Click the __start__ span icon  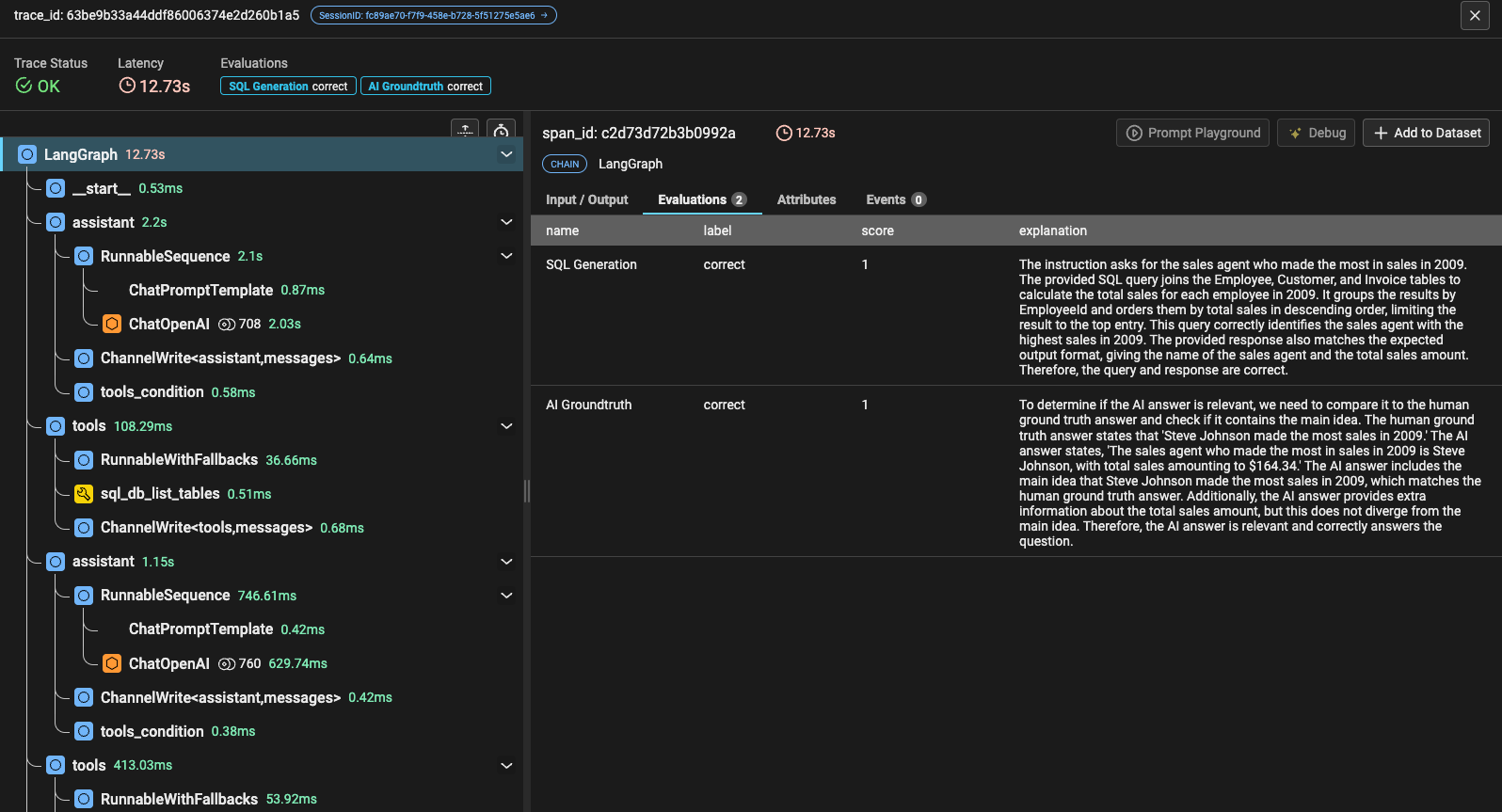tap(56, 188)
